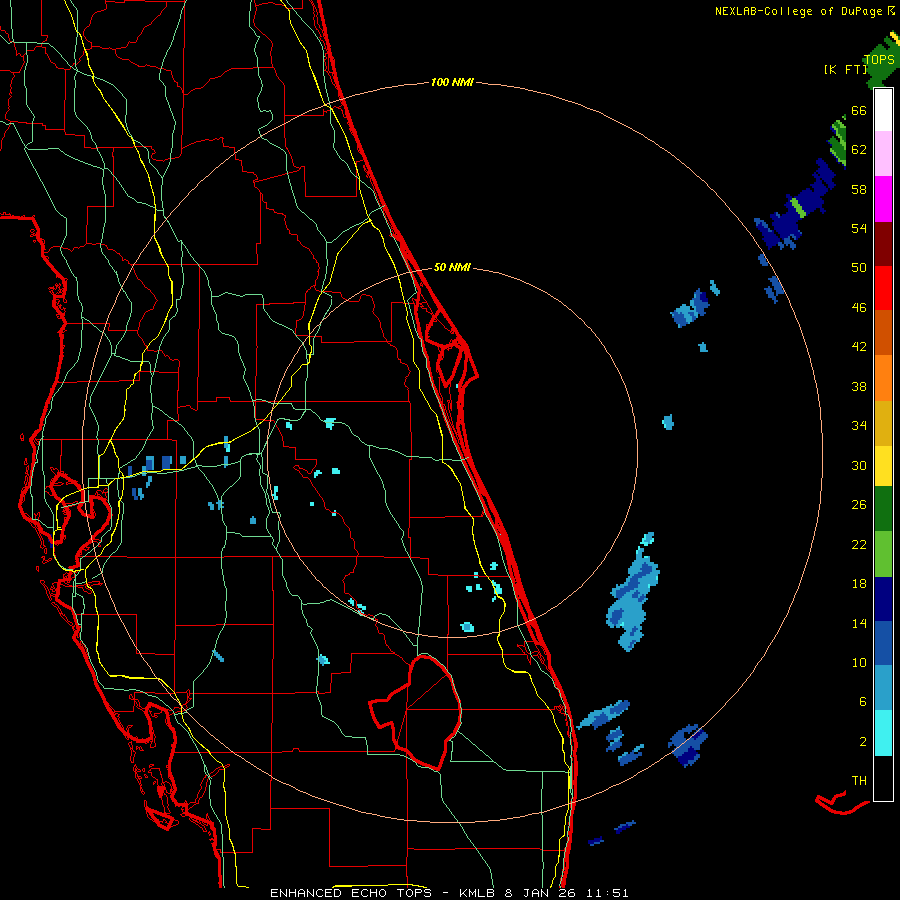Click the [K FT] units label
The width and height of the screenshot is (900, 900).
(x=845, y=69)
